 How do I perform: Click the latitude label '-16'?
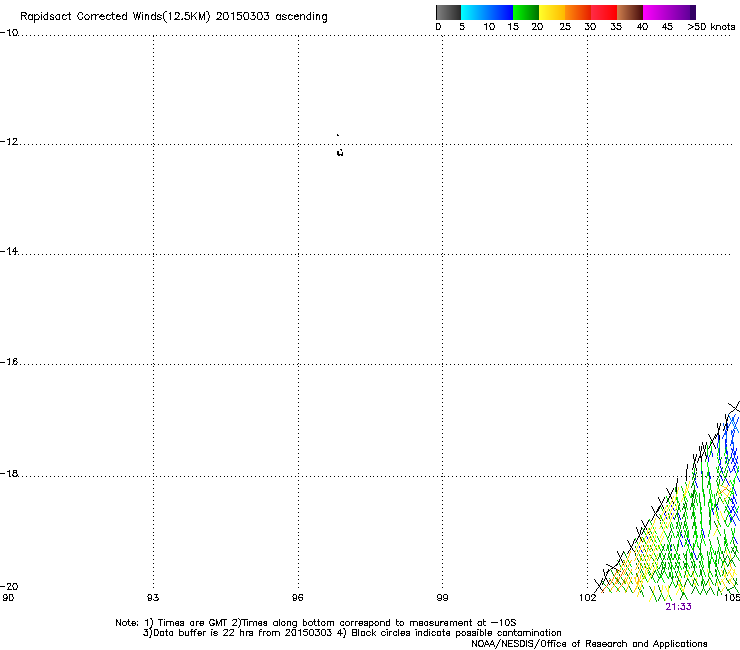pyautogui.click(x=9, y=362)
